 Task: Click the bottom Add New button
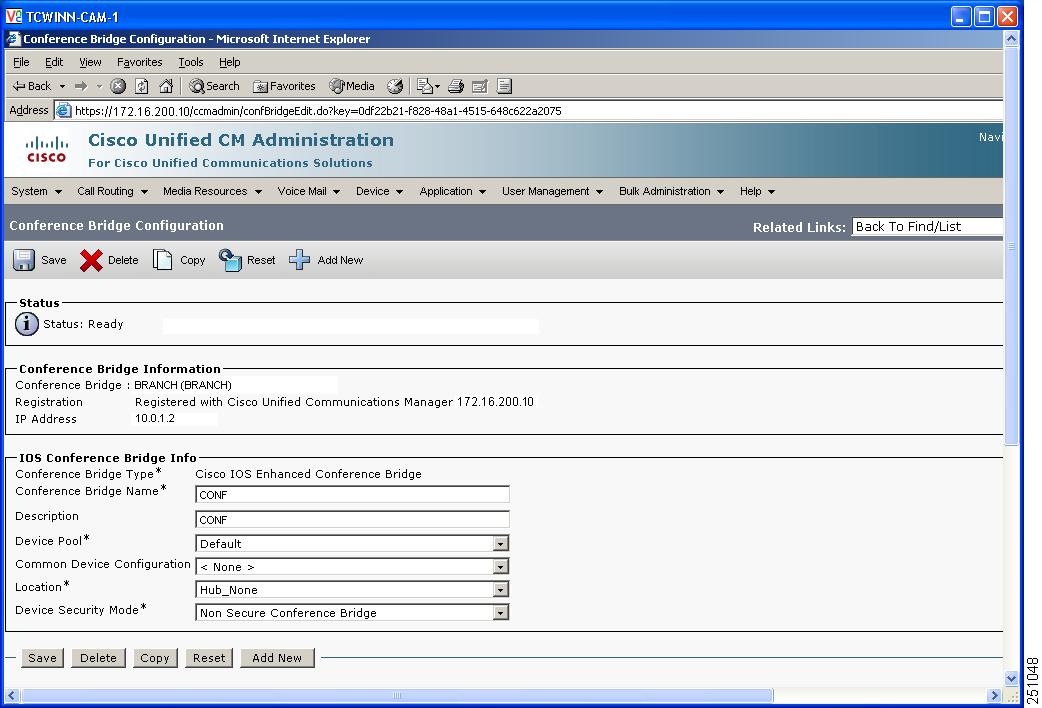tap(277, 657)
